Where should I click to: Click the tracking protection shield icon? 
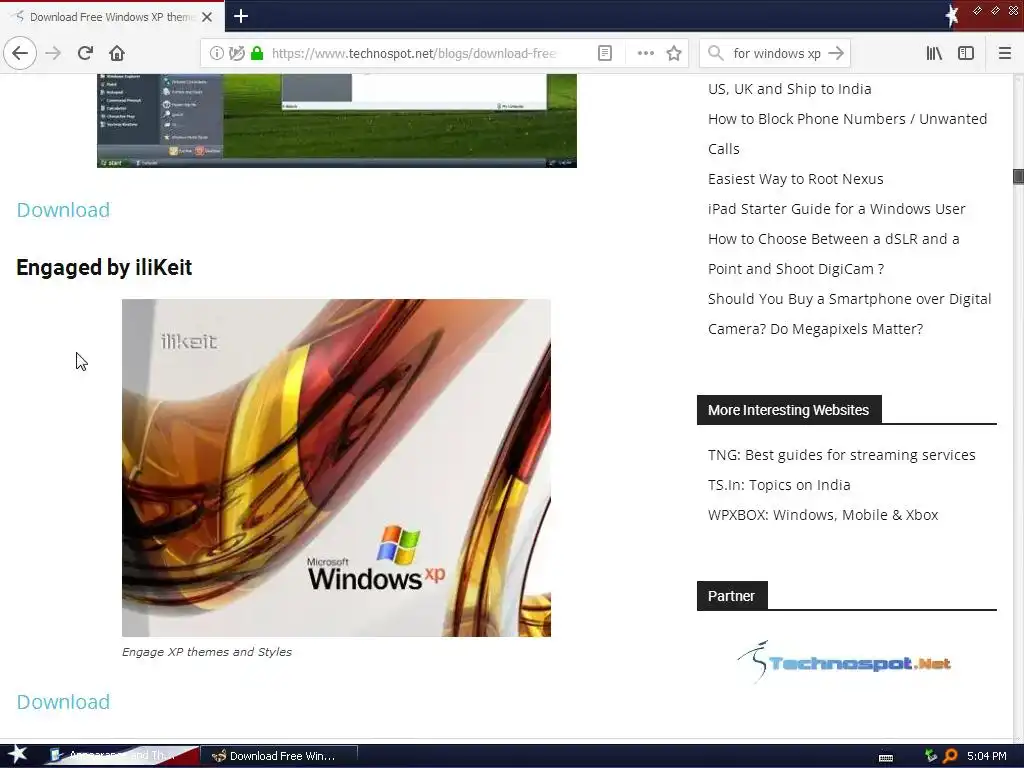(237, 54)
